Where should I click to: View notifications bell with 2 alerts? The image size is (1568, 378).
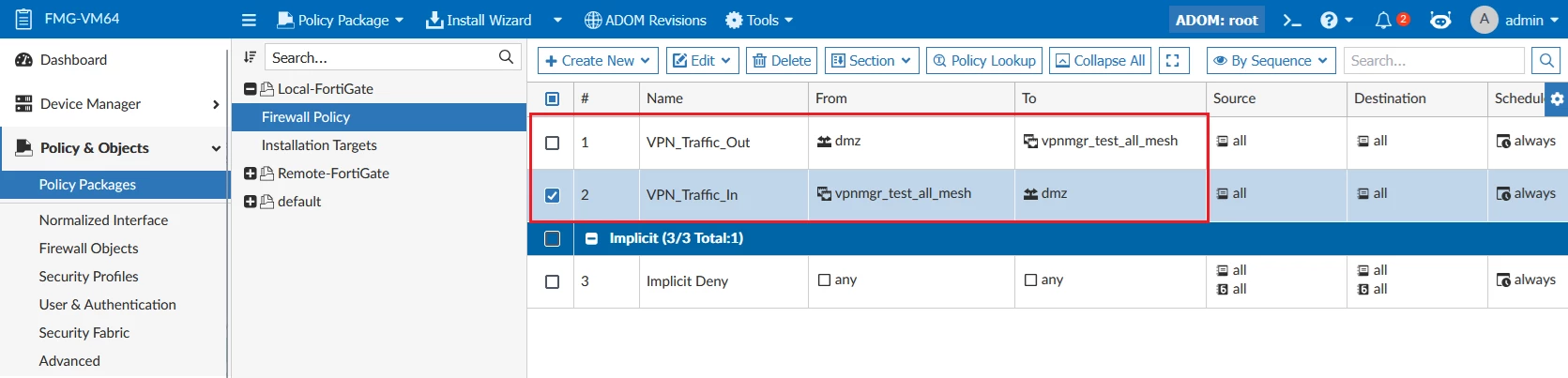pyautogui.click(x=1384, y=20)
